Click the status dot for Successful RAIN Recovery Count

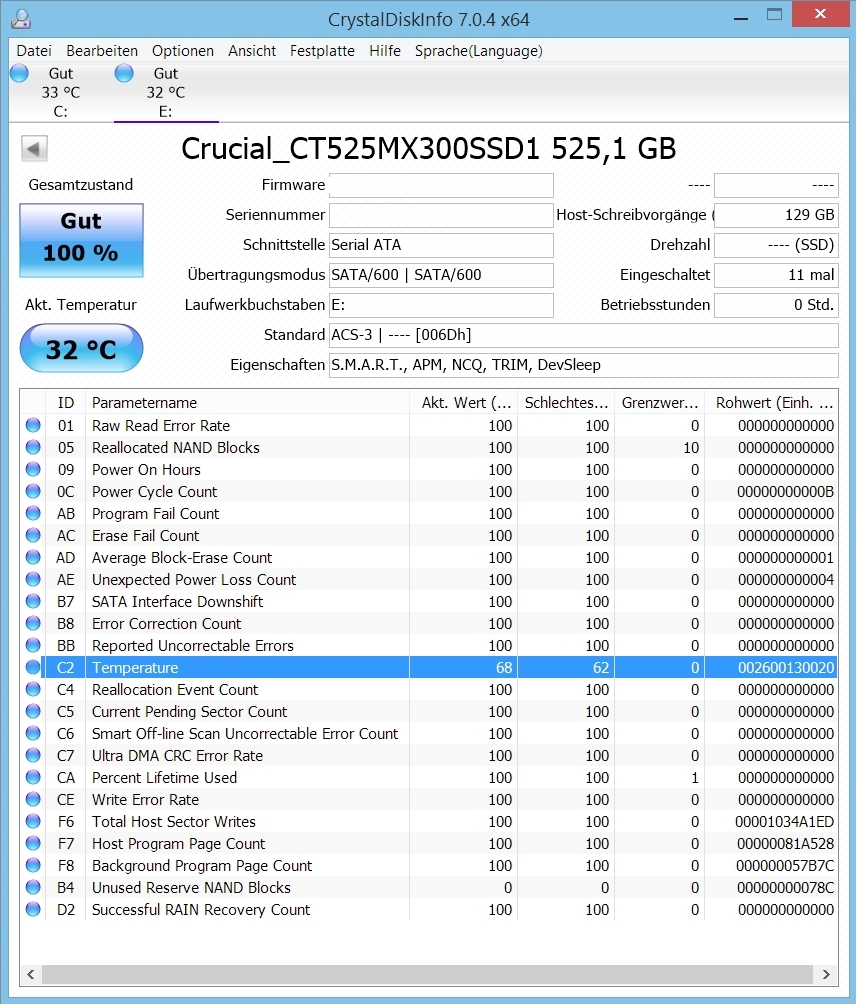pyautogui.click(x=33, y=909)
